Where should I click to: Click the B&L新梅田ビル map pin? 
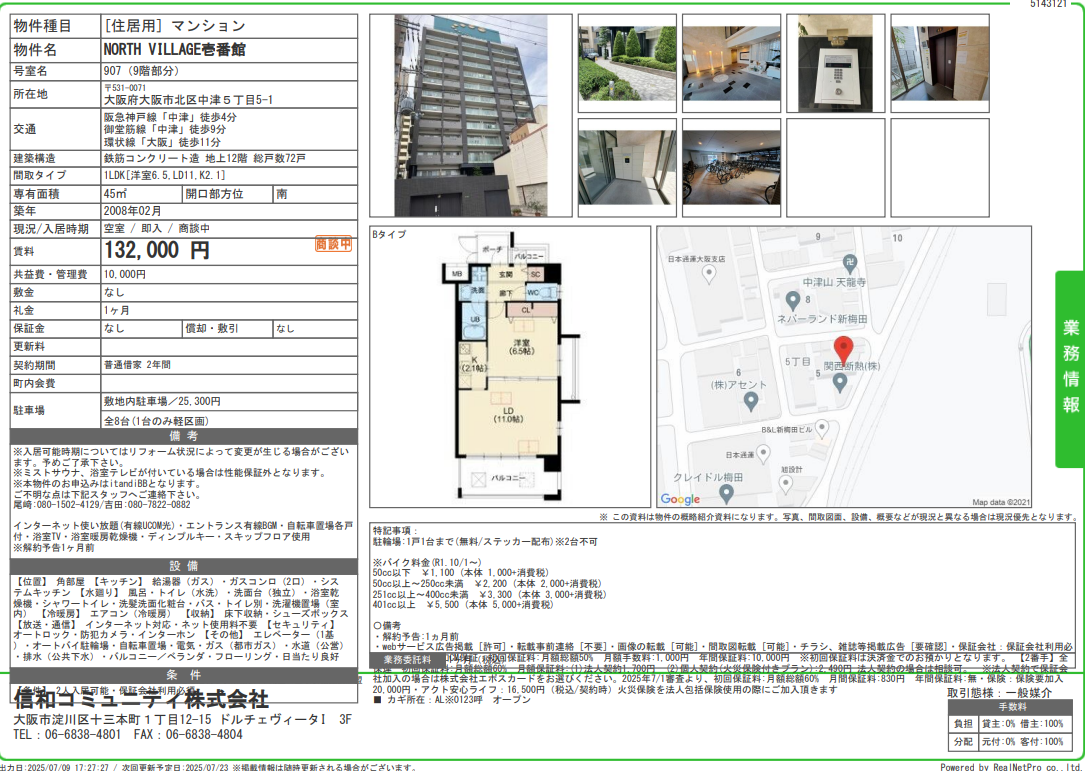tap(822, 426)
